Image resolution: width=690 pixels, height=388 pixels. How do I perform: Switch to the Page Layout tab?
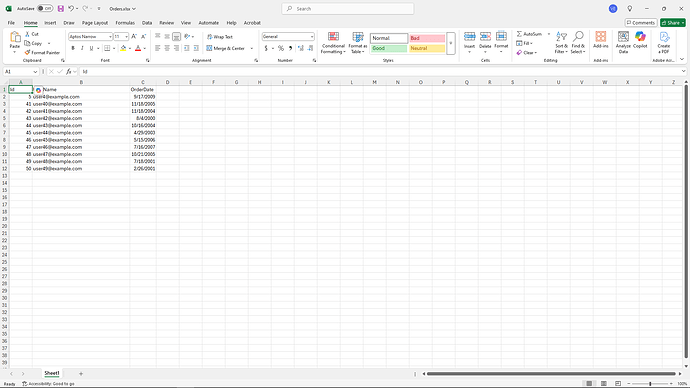(95, 23)
